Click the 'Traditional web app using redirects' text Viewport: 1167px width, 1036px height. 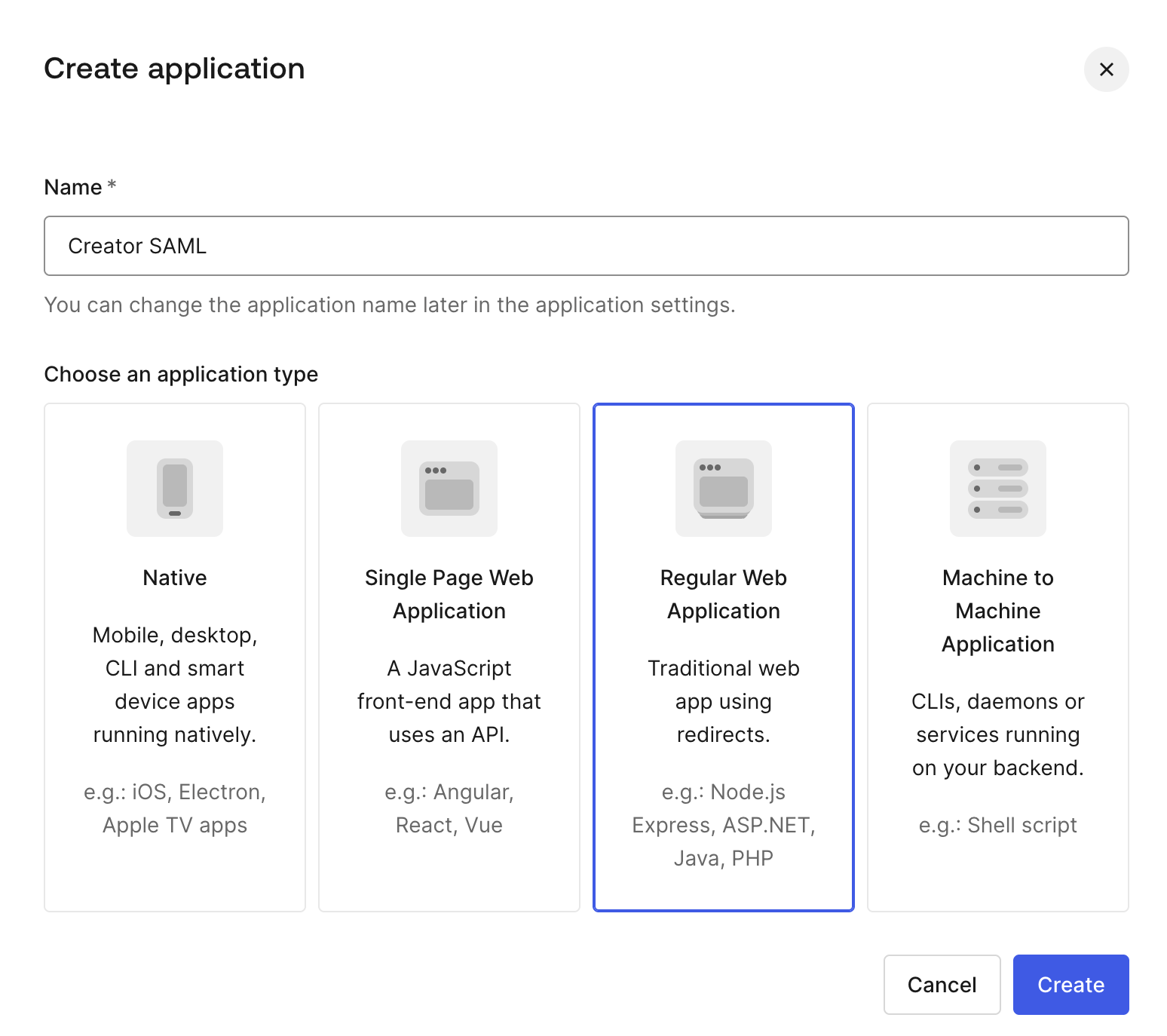pos(724,701)
